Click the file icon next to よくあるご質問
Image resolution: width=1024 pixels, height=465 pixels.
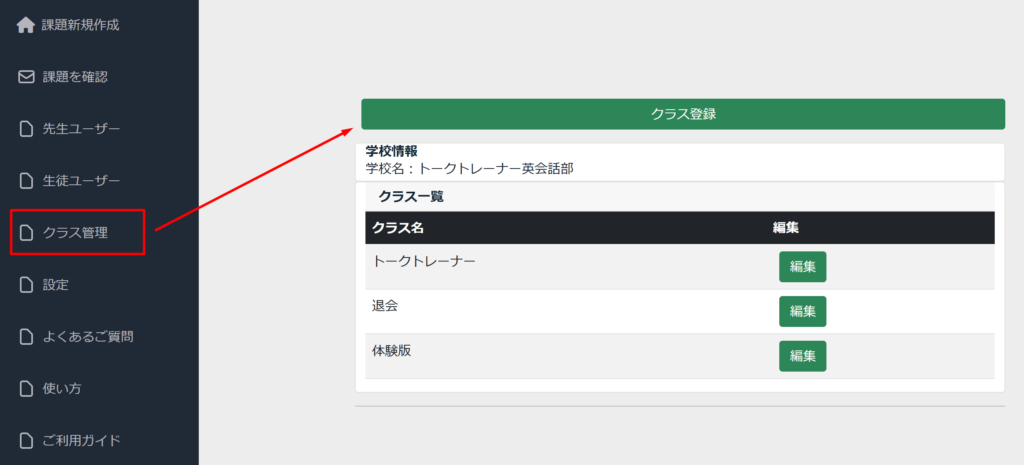tap(25, 337)
